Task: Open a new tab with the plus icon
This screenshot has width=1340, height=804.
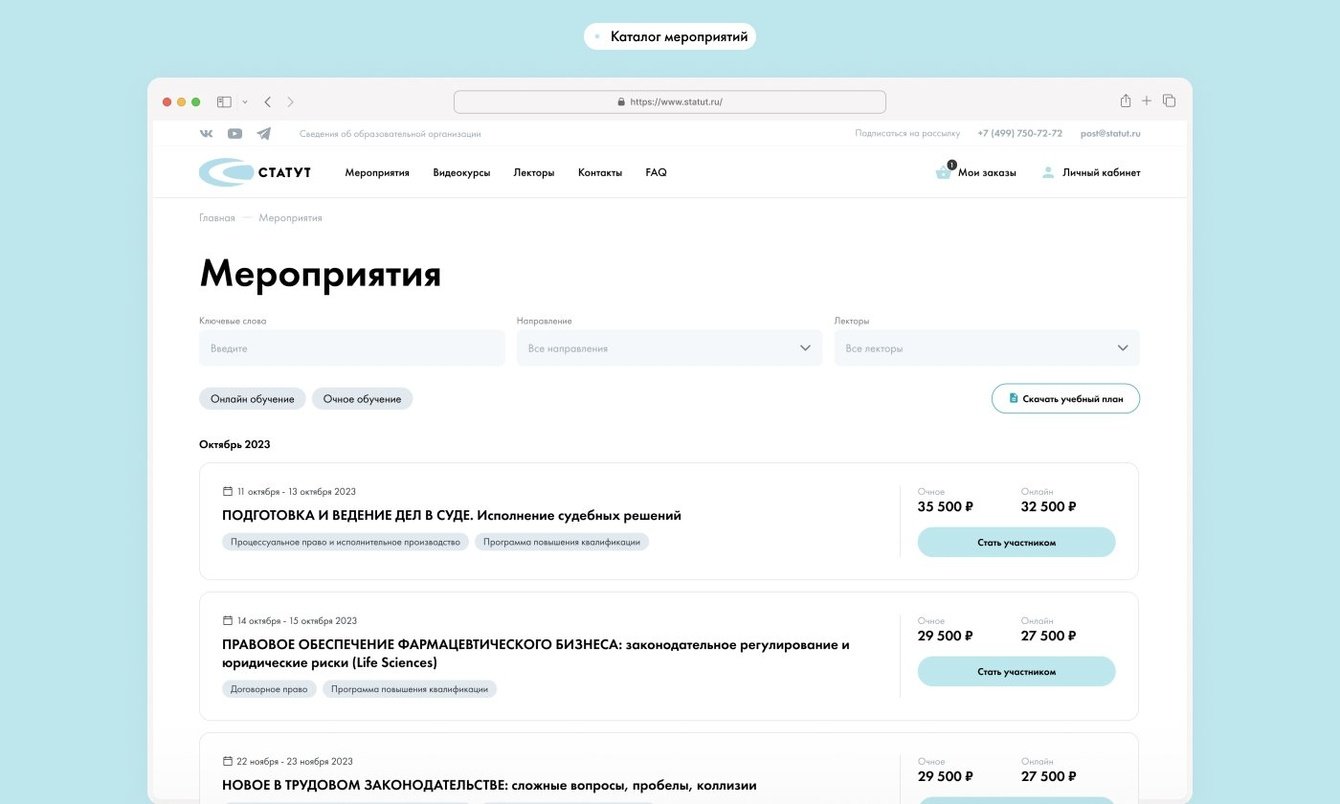Action: pos(1147,101)
